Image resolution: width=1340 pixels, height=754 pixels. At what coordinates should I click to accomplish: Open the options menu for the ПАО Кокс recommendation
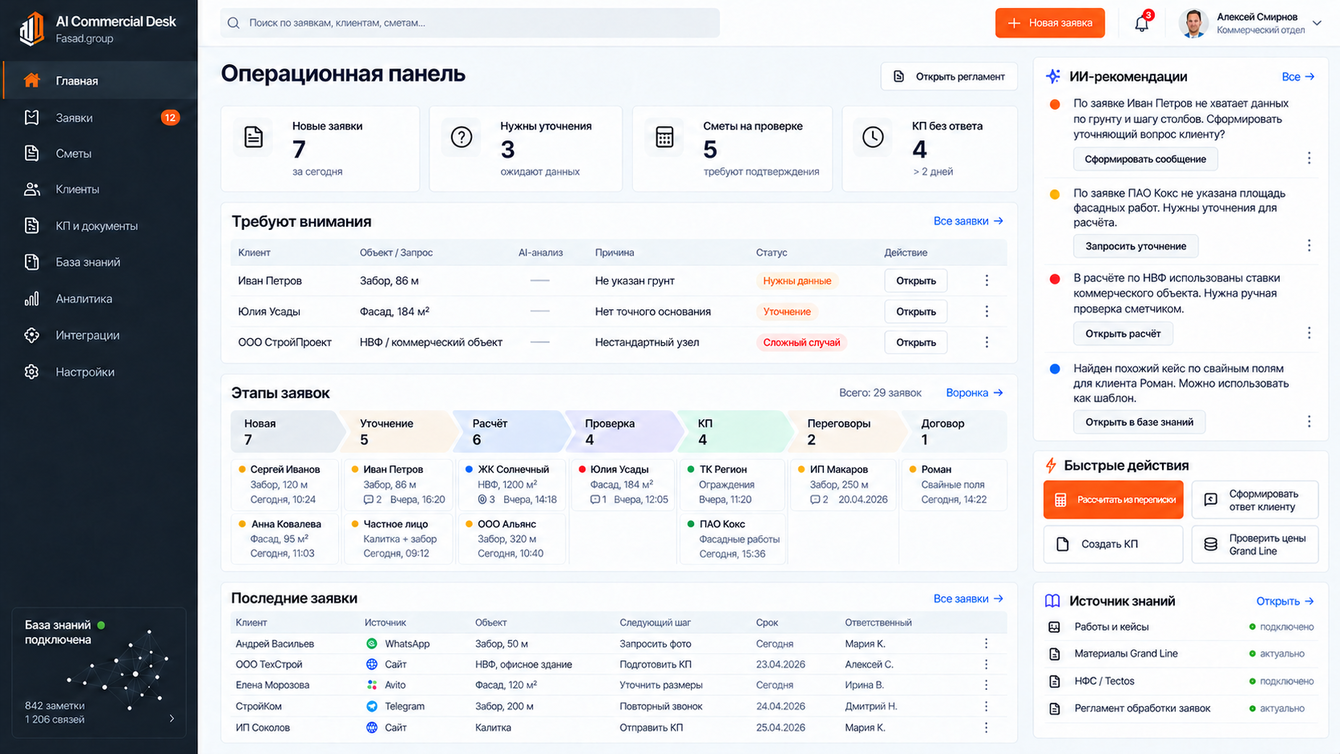pos(1309,246)
